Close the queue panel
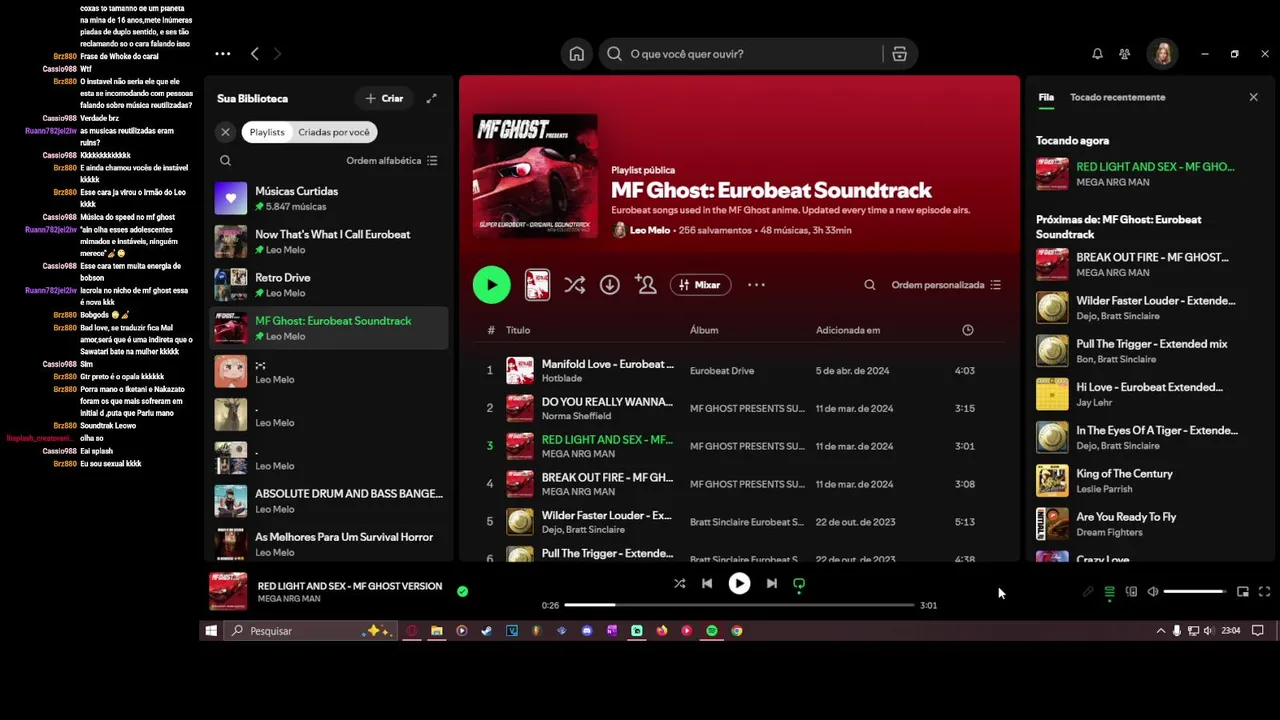 [1253, 97]
